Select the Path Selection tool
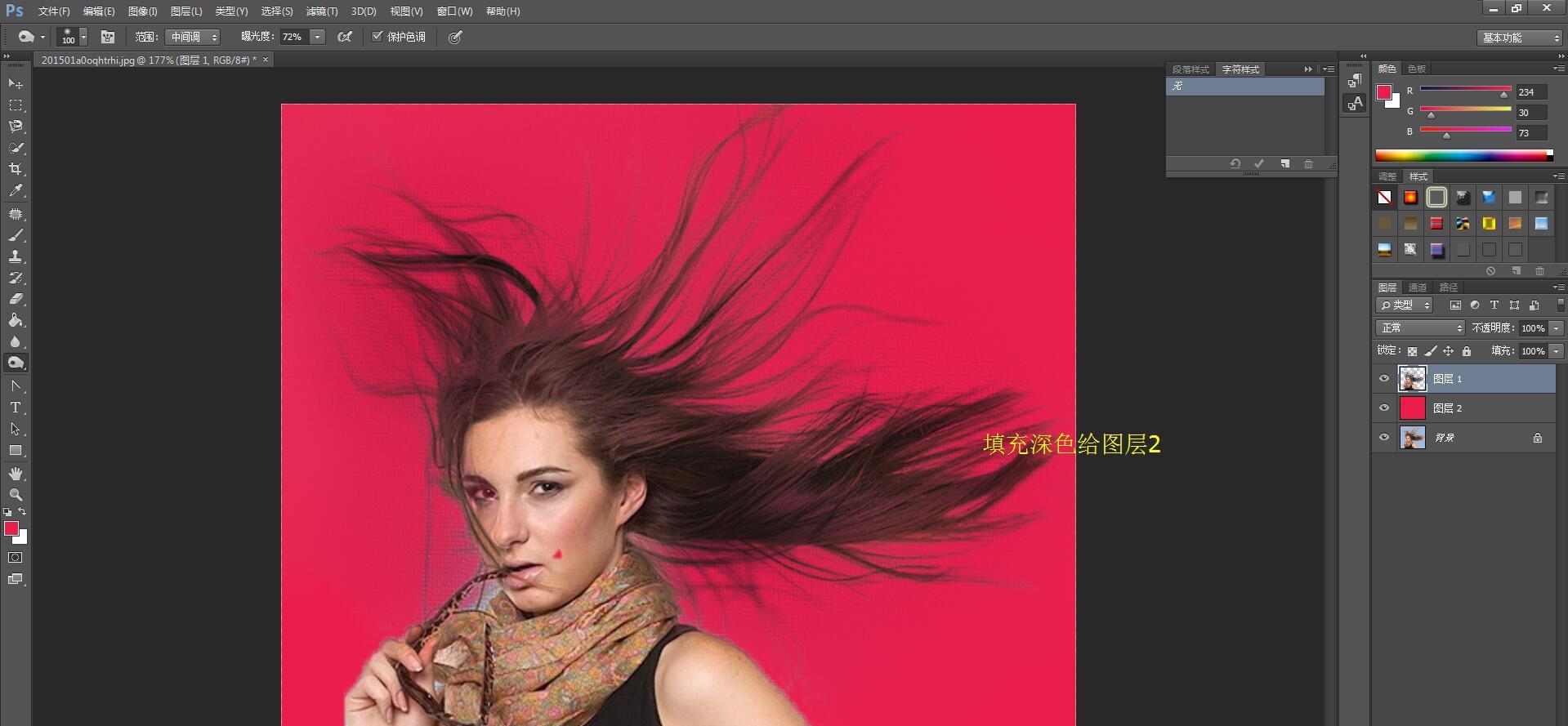Screen dimensions: 1568x726 pyautogui.click(x=16, y=429)
